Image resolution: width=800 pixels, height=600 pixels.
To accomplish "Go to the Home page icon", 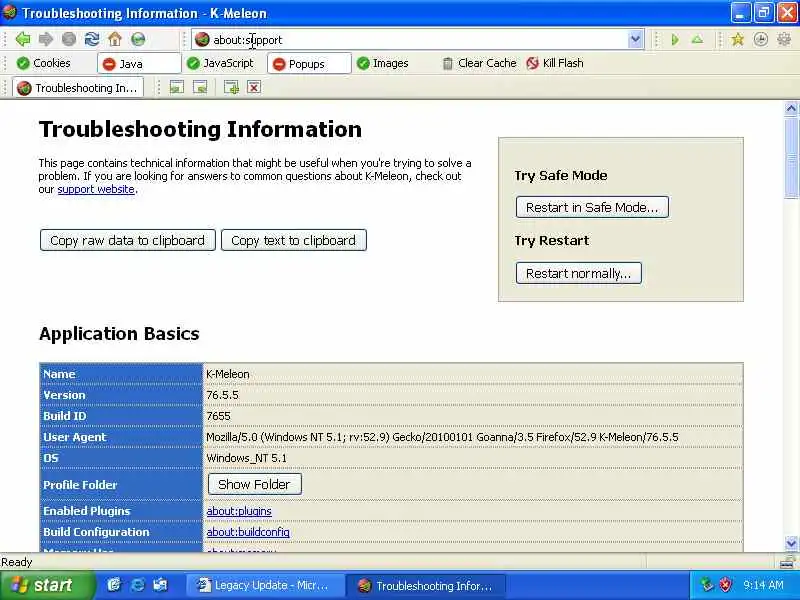I will [x=115, y=39].
